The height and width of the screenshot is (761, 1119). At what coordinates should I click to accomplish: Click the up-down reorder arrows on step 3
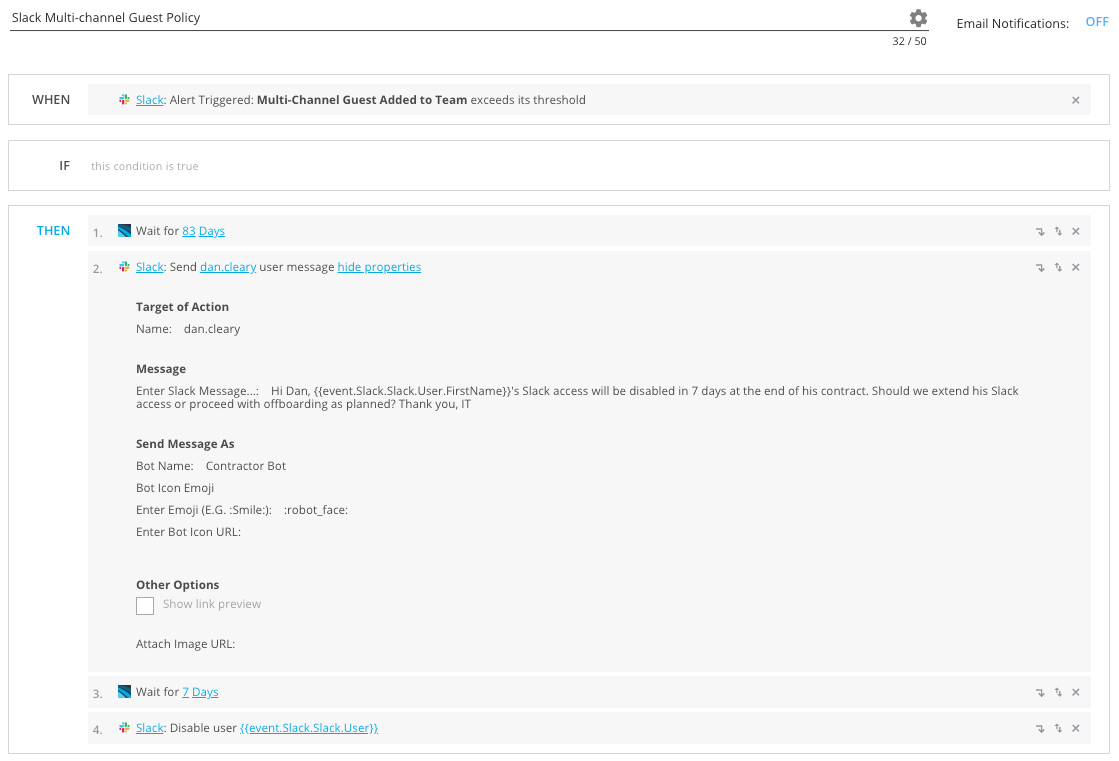click(x=1058, y=692)
